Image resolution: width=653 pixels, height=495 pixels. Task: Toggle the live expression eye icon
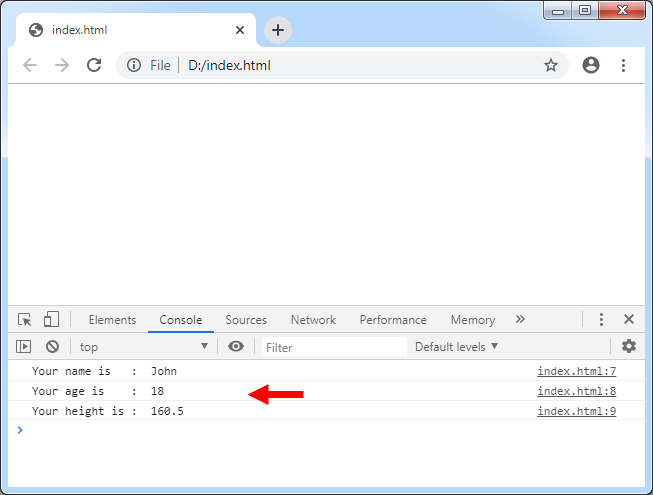pos(236,347)
